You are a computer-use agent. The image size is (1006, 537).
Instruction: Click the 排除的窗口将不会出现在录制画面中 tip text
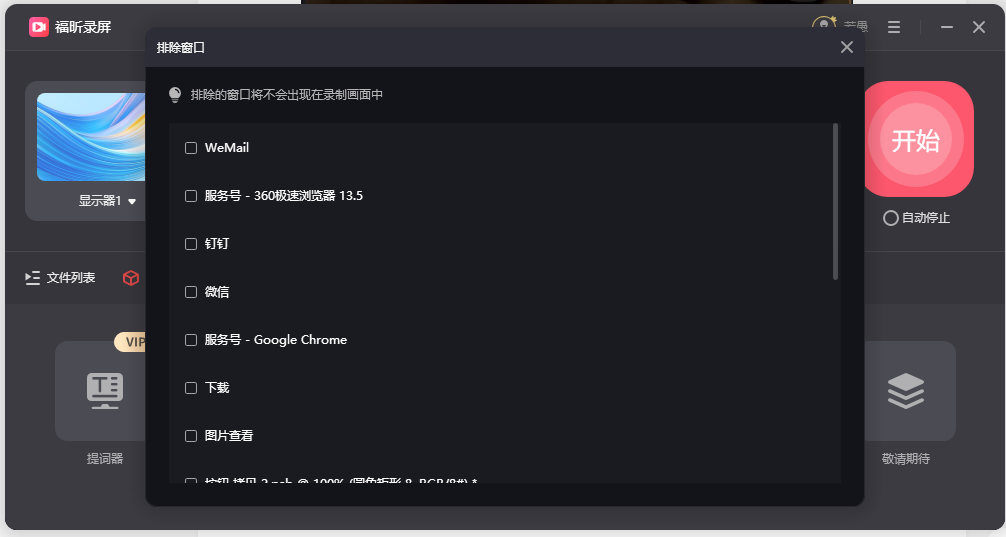[287, 95]
